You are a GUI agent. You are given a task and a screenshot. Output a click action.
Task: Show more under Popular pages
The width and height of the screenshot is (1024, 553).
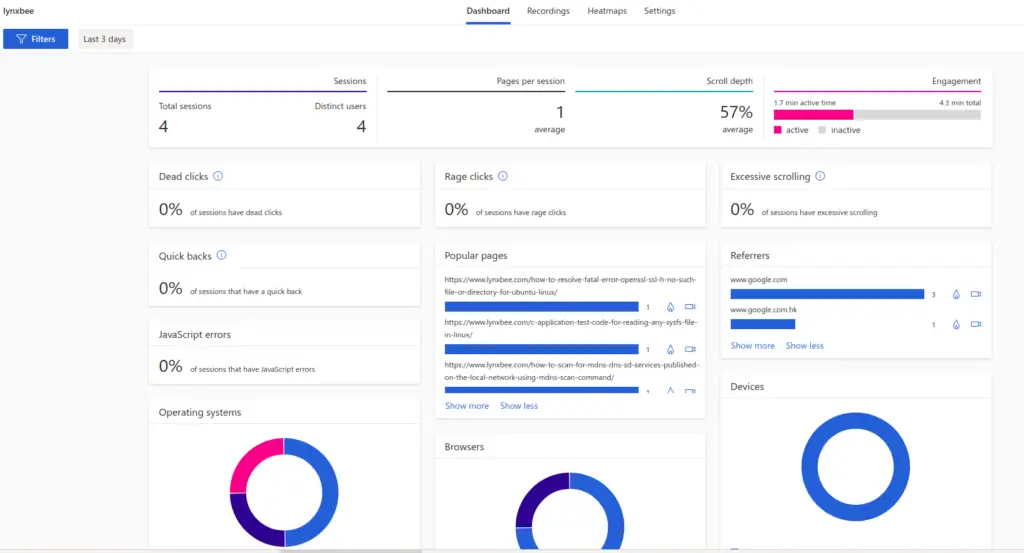467,406
